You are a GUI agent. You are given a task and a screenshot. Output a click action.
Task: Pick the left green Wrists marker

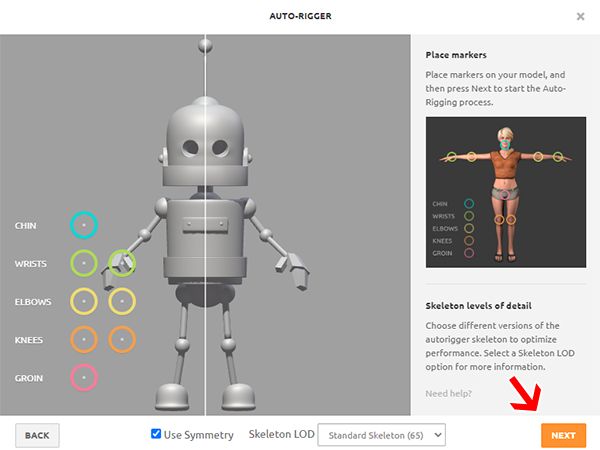click(84, 264)
